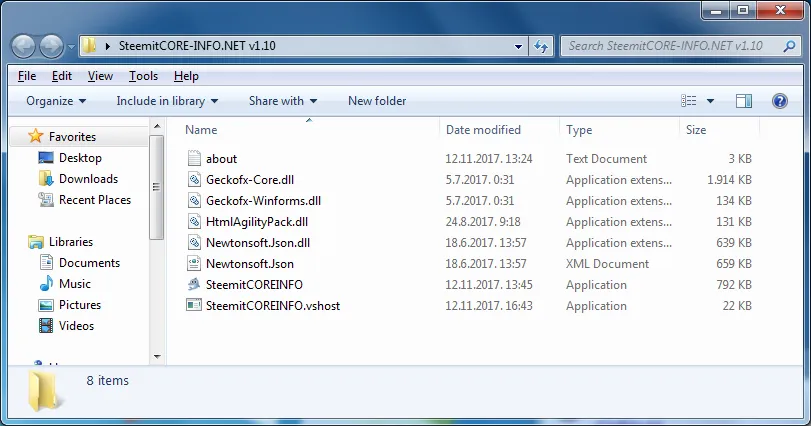Image resolution: width=811 pixels, height=426 pixels.
Task: Select the file name 'Geckofx-Core.dll'
Action: (x=250, y=179)
